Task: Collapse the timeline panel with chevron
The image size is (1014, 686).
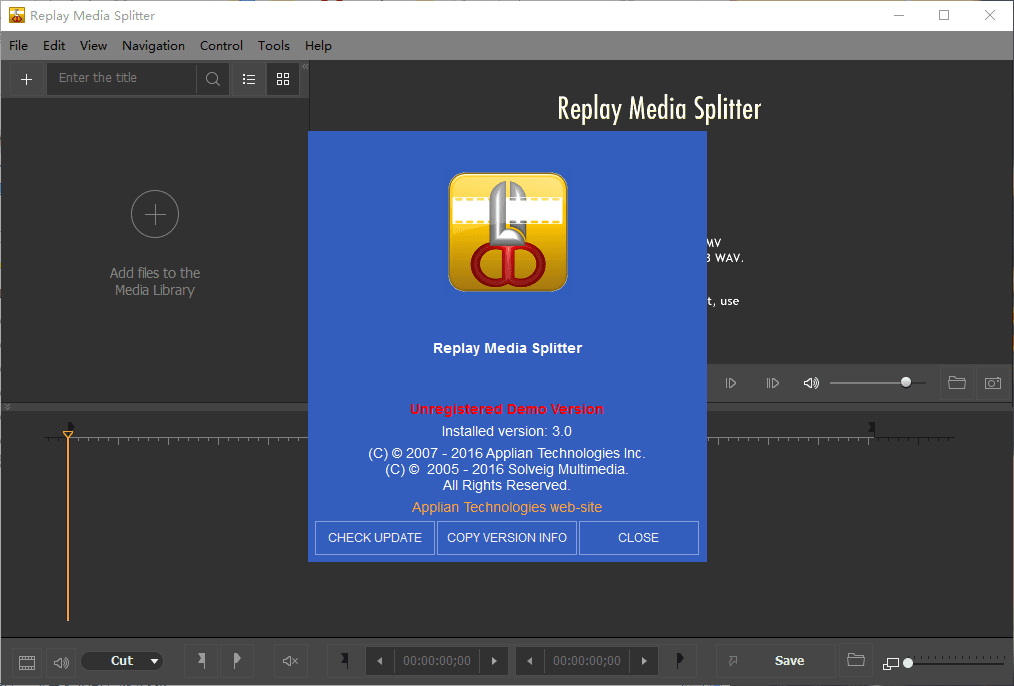Action: pos(7,407)
